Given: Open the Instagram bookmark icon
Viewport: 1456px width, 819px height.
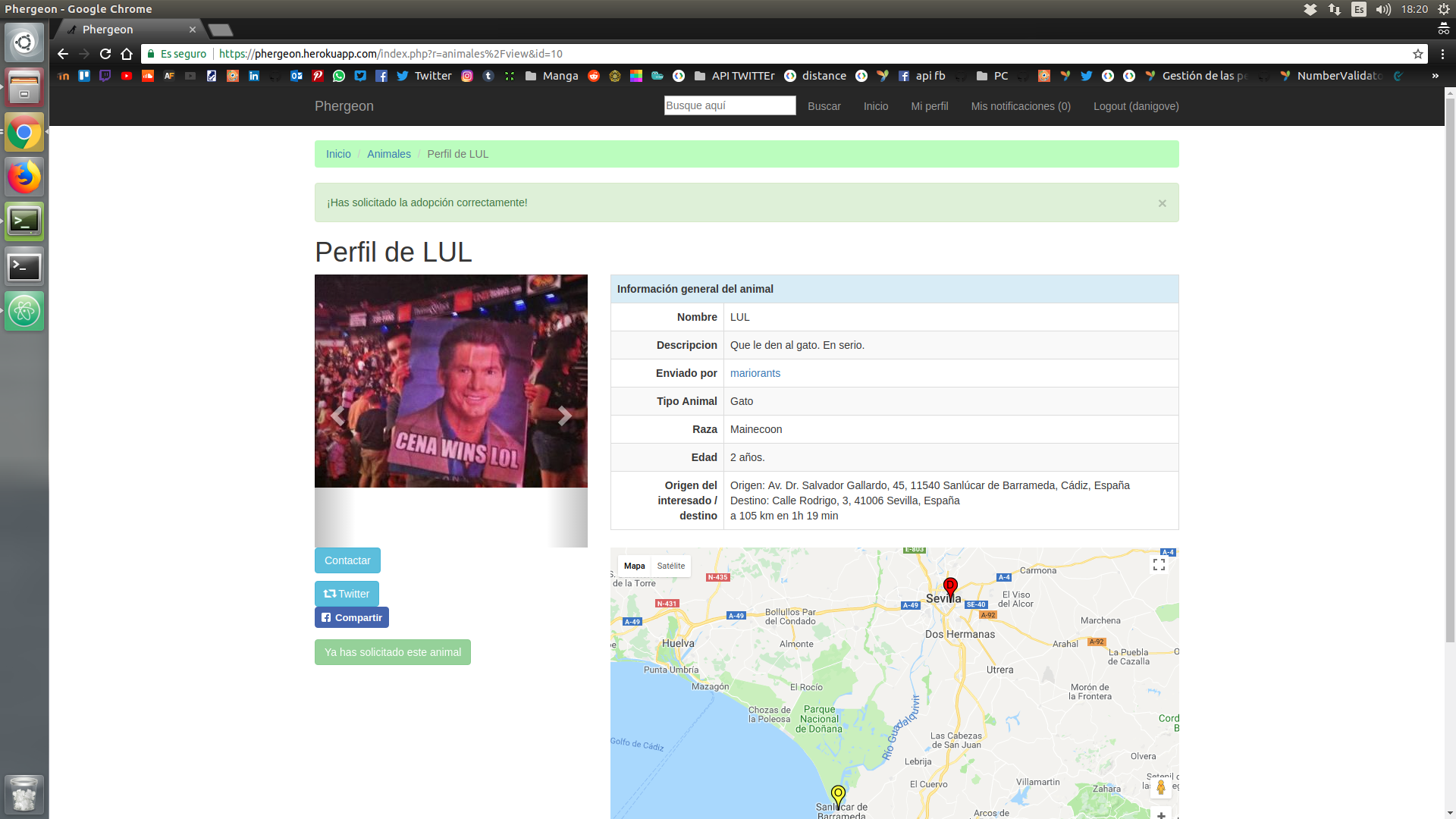Looking at the screenshot, I should (467, 76).
